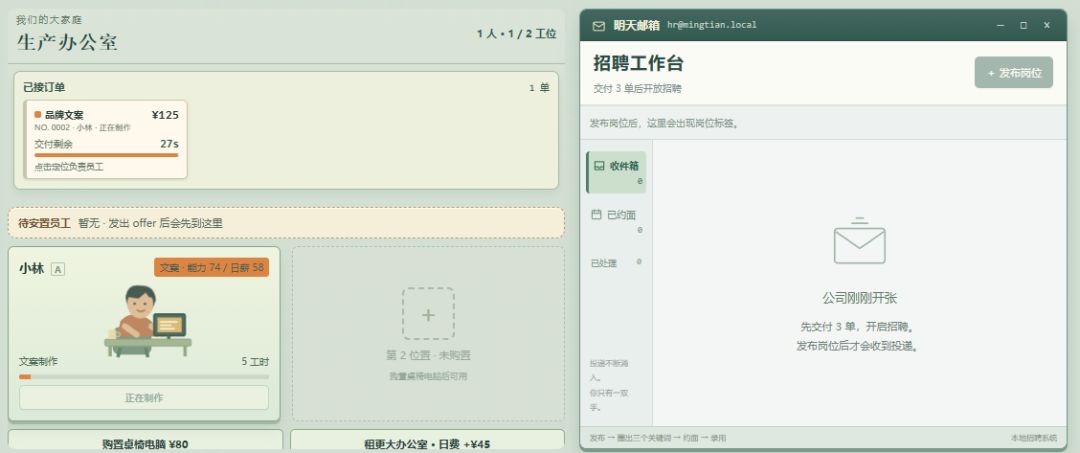
Task: Click the inbox tray icon beside 收件箱
Action: point(599,166)
